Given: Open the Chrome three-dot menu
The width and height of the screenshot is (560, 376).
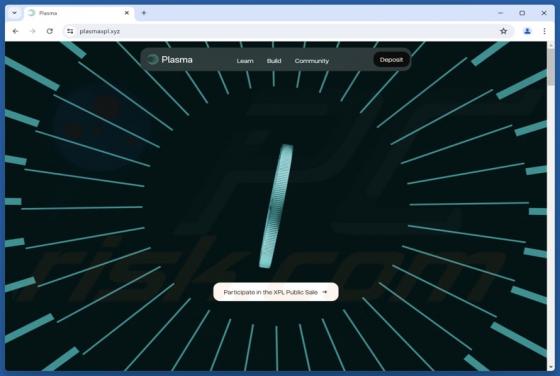Looking at the screenshot, I should [x=544, y=31].
